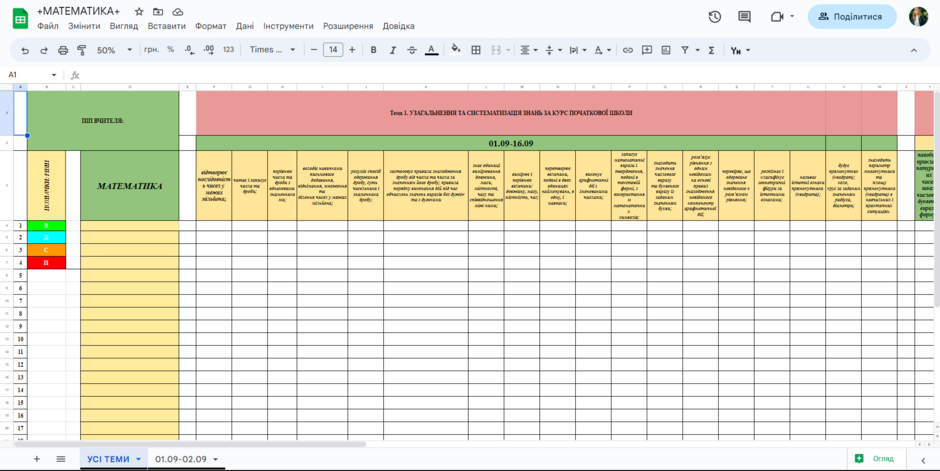Switch to the 01.09-02.09 sheet tab

click(x=180, y=460)
